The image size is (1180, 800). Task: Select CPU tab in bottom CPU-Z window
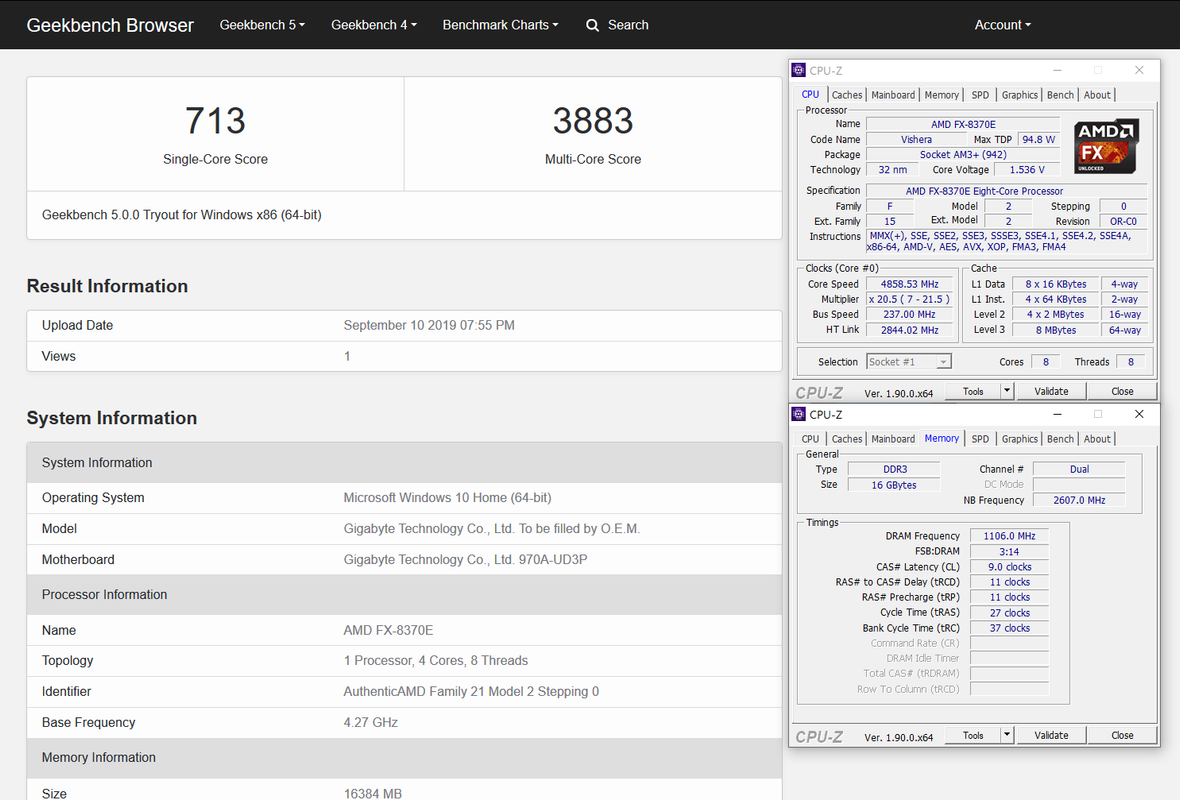[x=810, y=439]
